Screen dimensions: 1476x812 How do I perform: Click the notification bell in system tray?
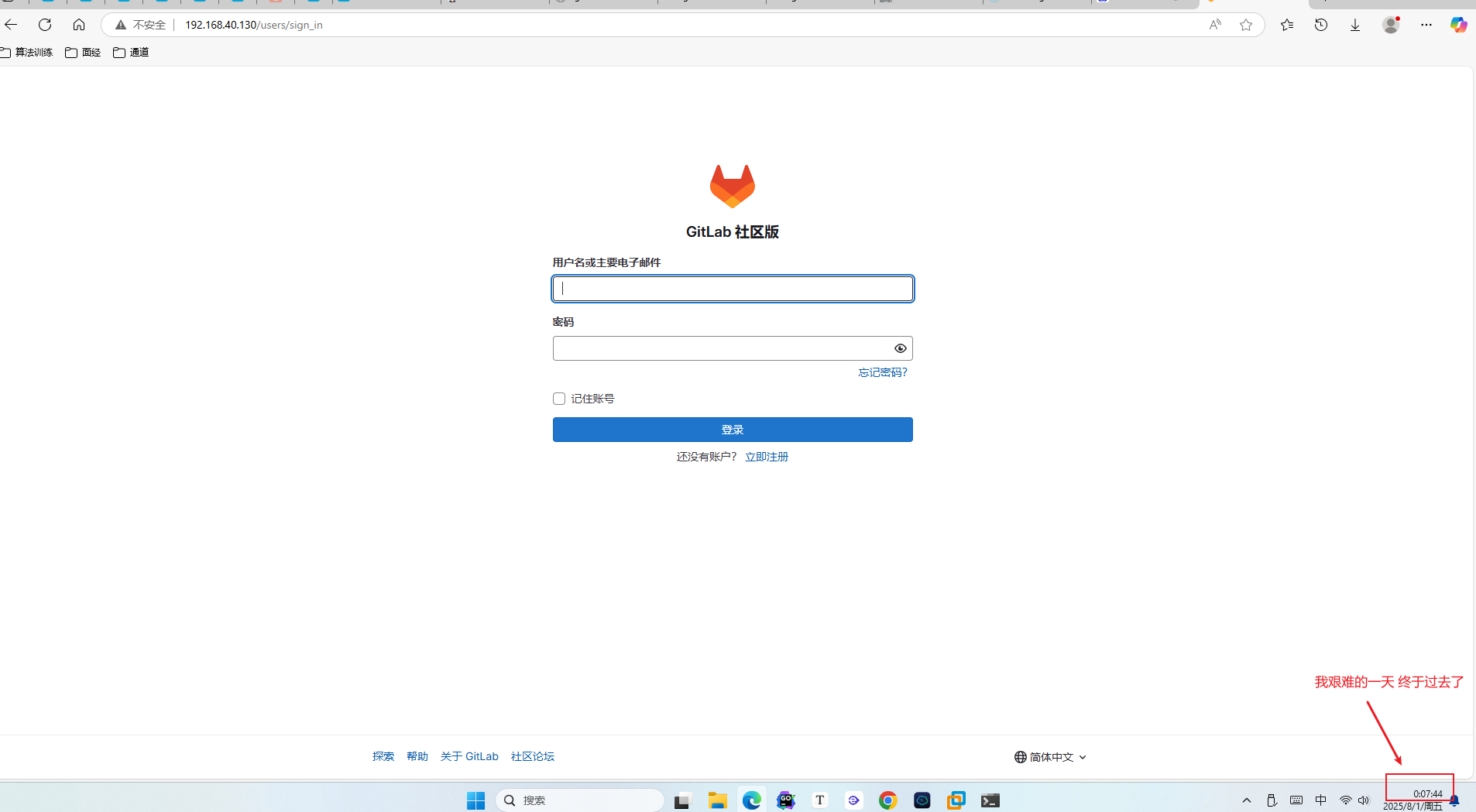1454,800
